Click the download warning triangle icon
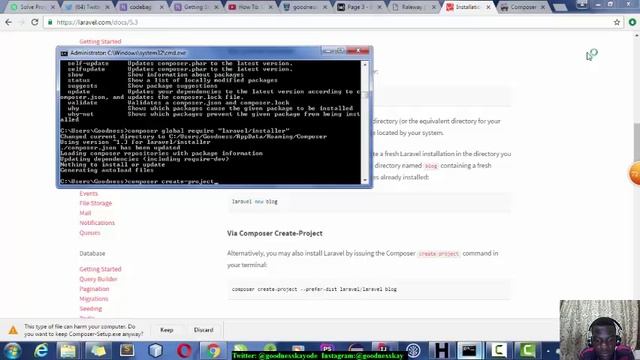Screen dimensions: 640x360 [13, 330]
